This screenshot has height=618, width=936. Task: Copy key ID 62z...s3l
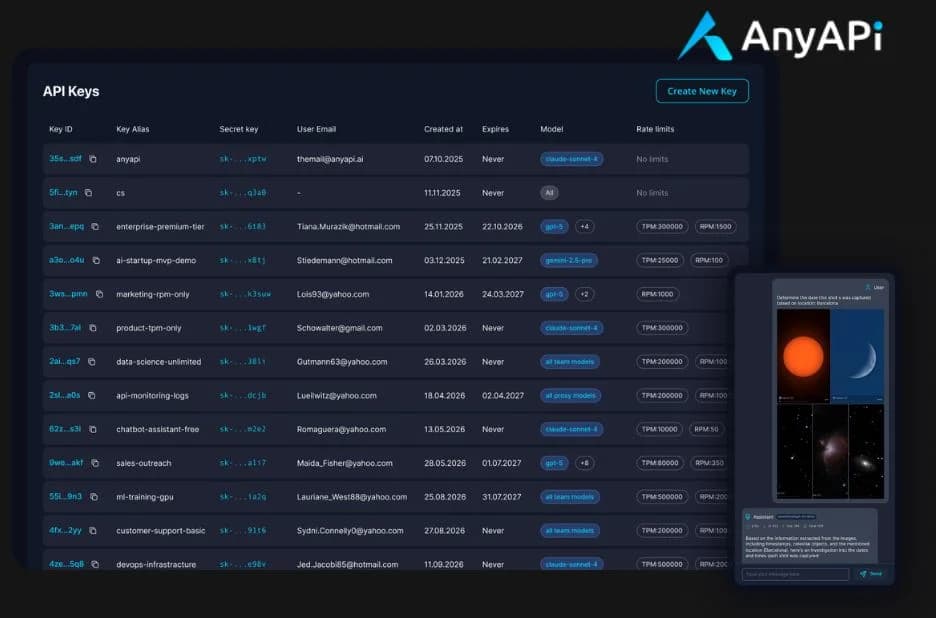click(93, 429)
